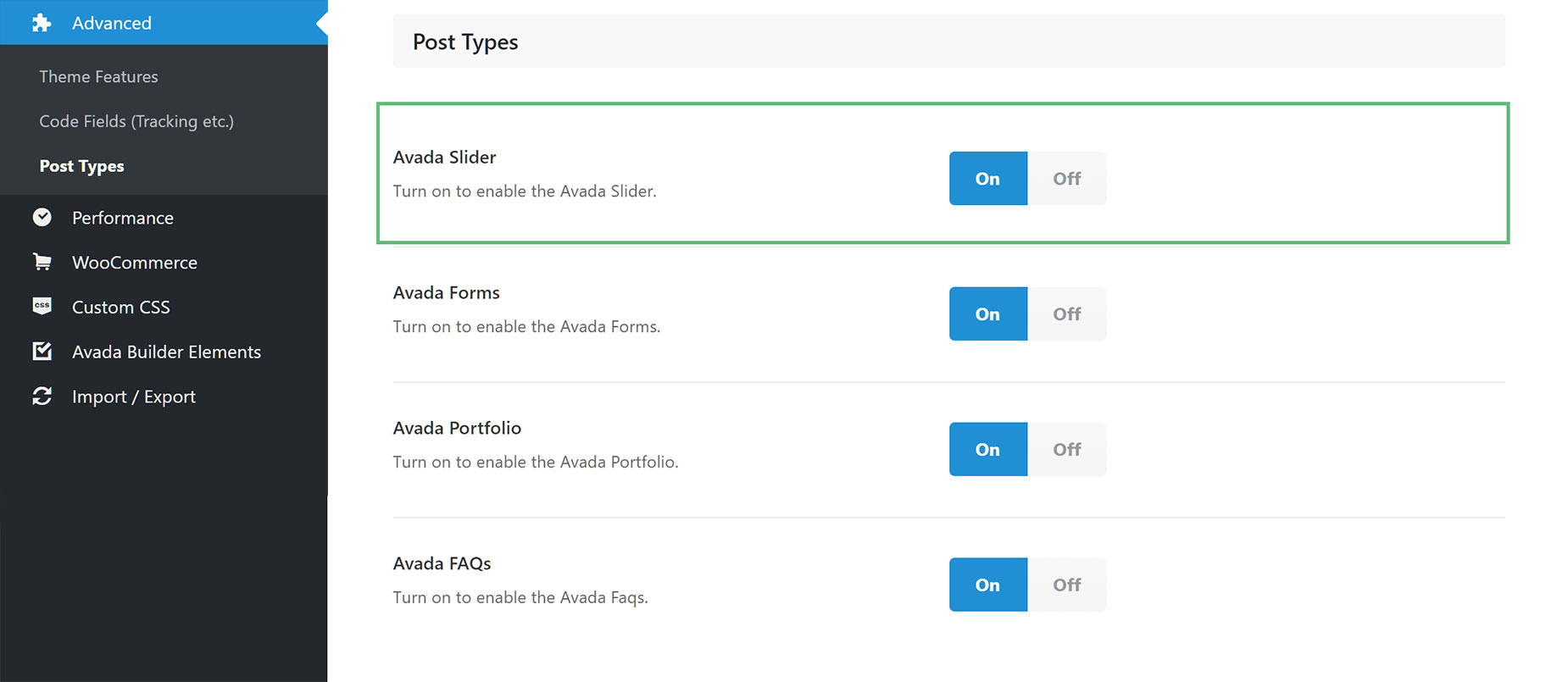Click the Avada Builder Elements checkbox icon
1568x682 pixels.
tap(42, 351)
